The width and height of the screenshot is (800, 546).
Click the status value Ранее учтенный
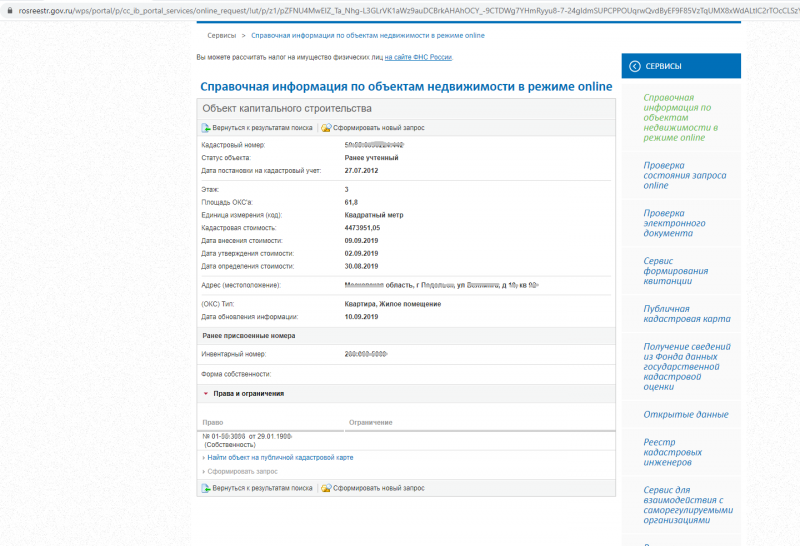tap(371, 158)
